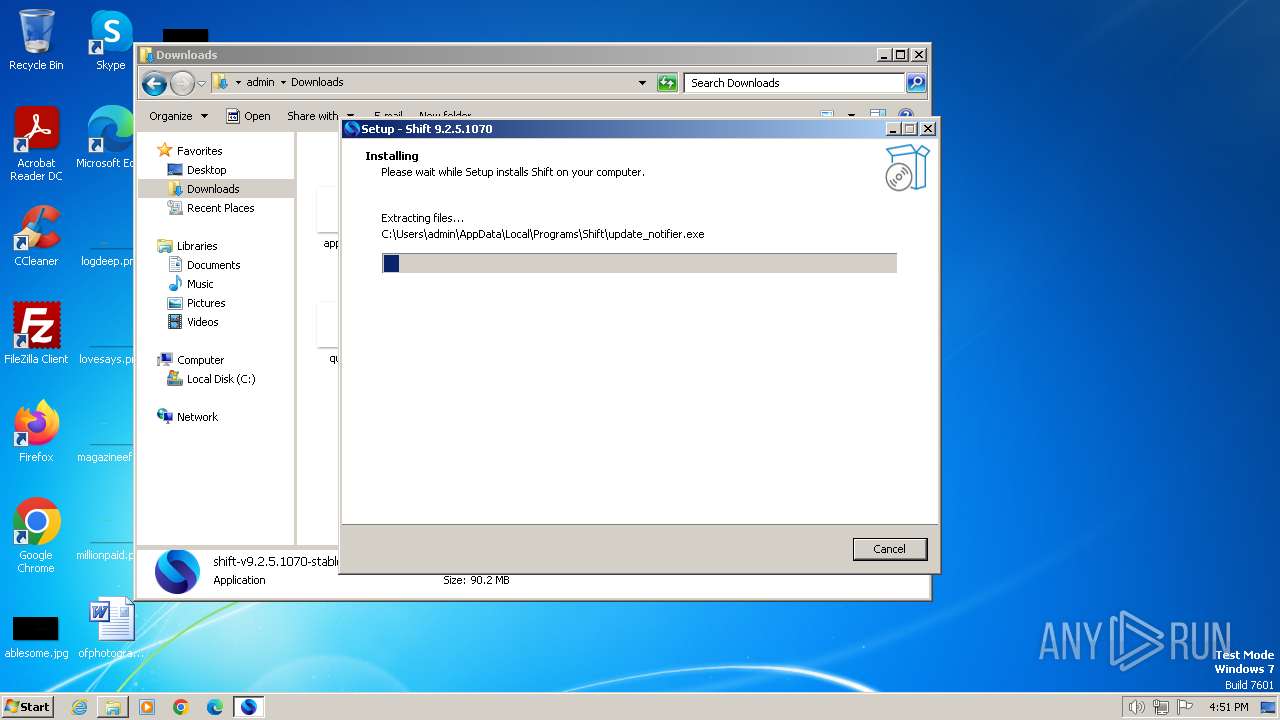1280x720 pixels.
Task: Select Favorites in the navigation pane
Action: 199,151
